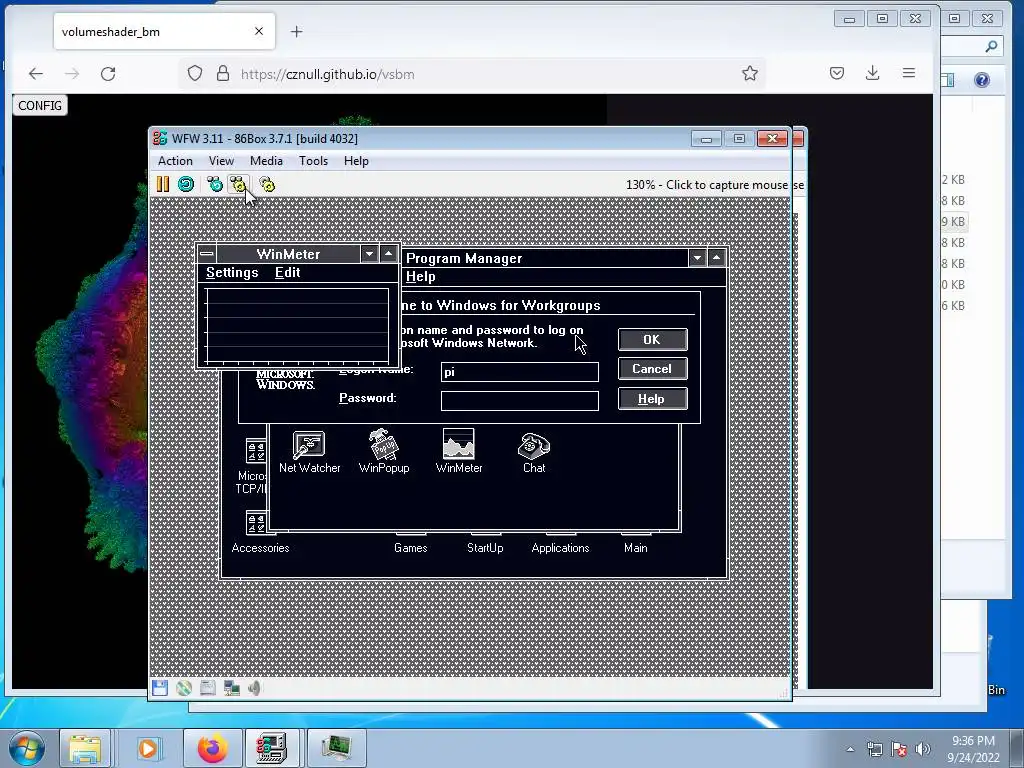Select the StartUp program group
This screenshot has height=768, width=1024.
pyautogui.click(x=485, y=543)
